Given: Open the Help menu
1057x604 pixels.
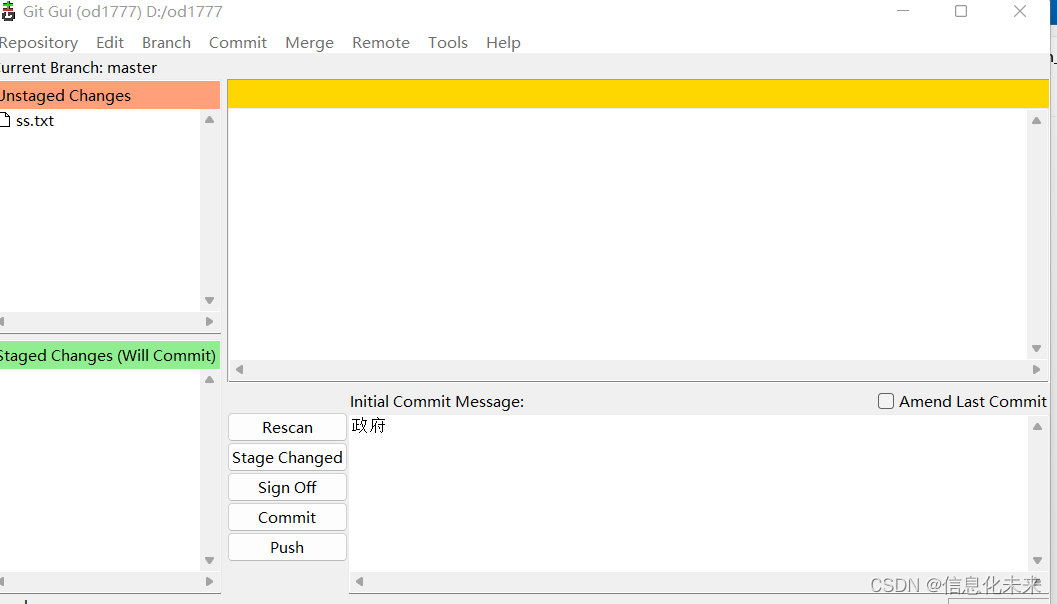Looking at the screenshot, I should [x=503, y=42].
